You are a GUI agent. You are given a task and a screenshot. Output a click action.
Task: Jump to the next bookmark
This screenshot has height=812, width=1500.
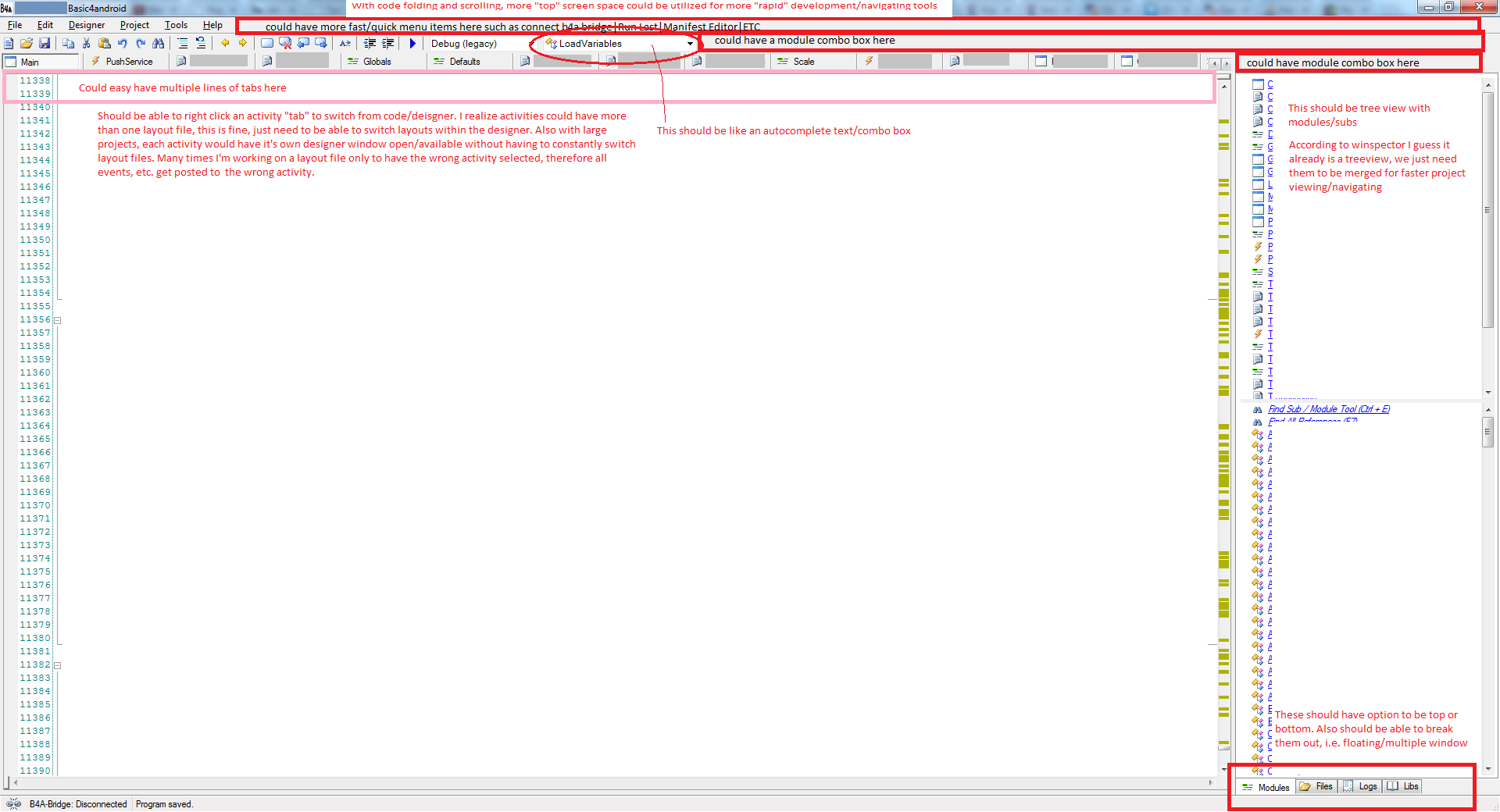coord(321,44)
